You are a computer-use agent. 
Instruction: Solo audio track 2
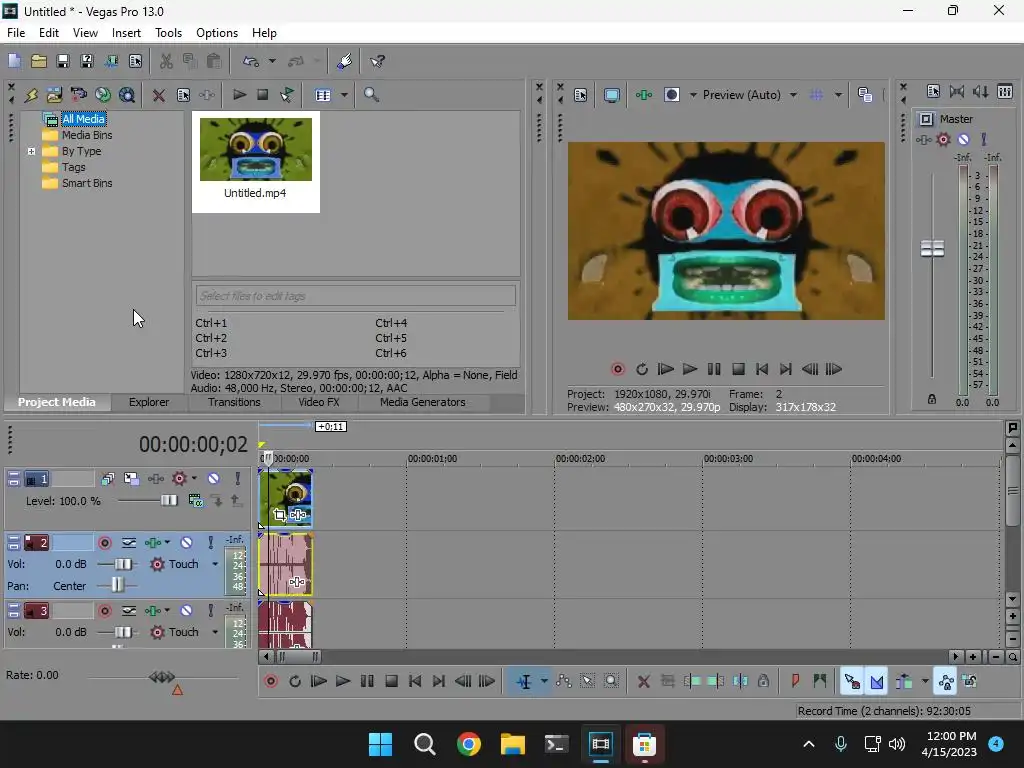pos(210,543)
